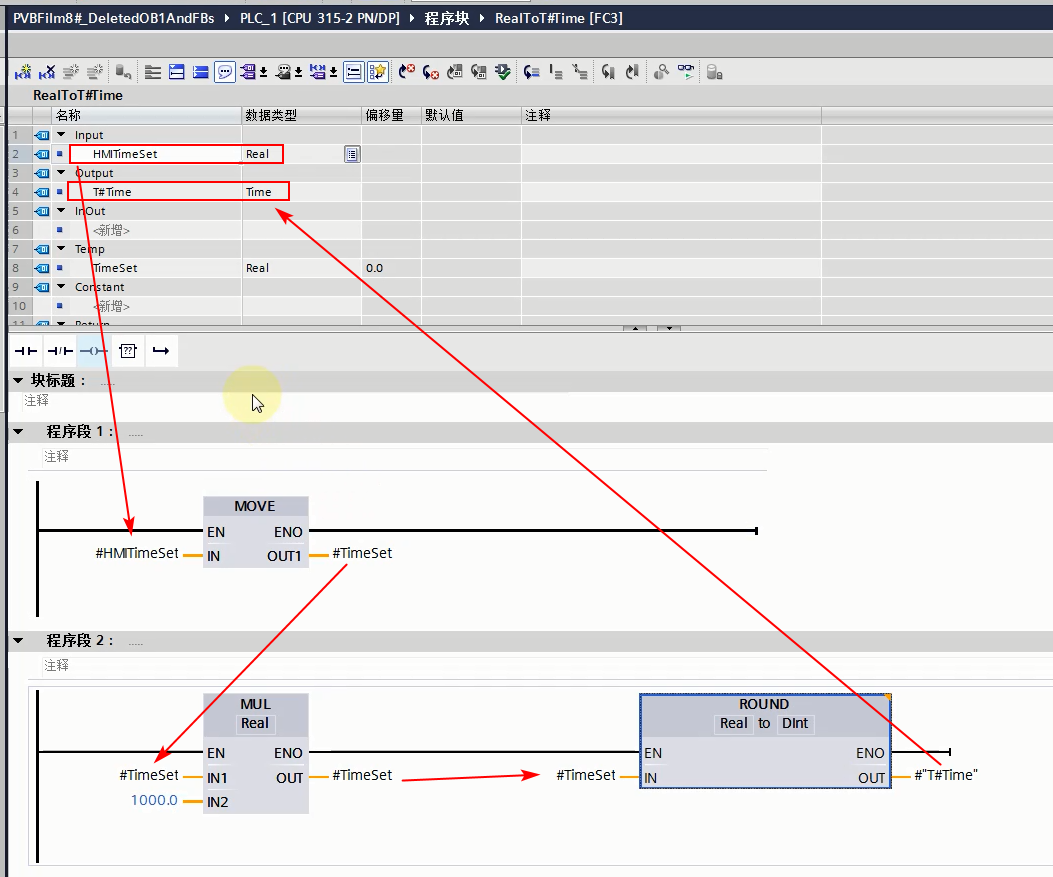Click the toolbar icon right of Go to previous error

455,72
